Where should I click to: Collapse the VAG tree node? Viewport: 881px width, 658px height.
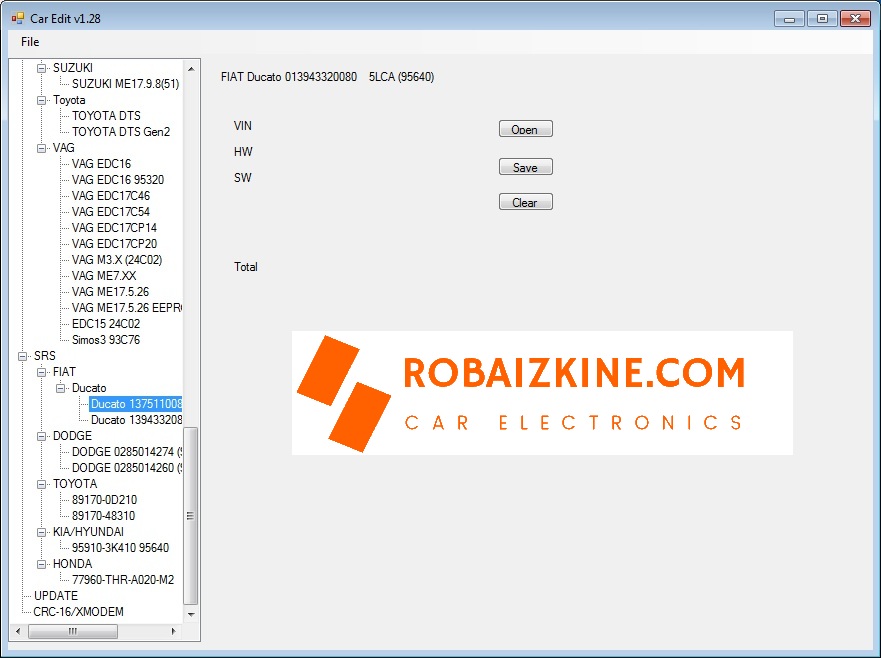[x=42, y=148]
